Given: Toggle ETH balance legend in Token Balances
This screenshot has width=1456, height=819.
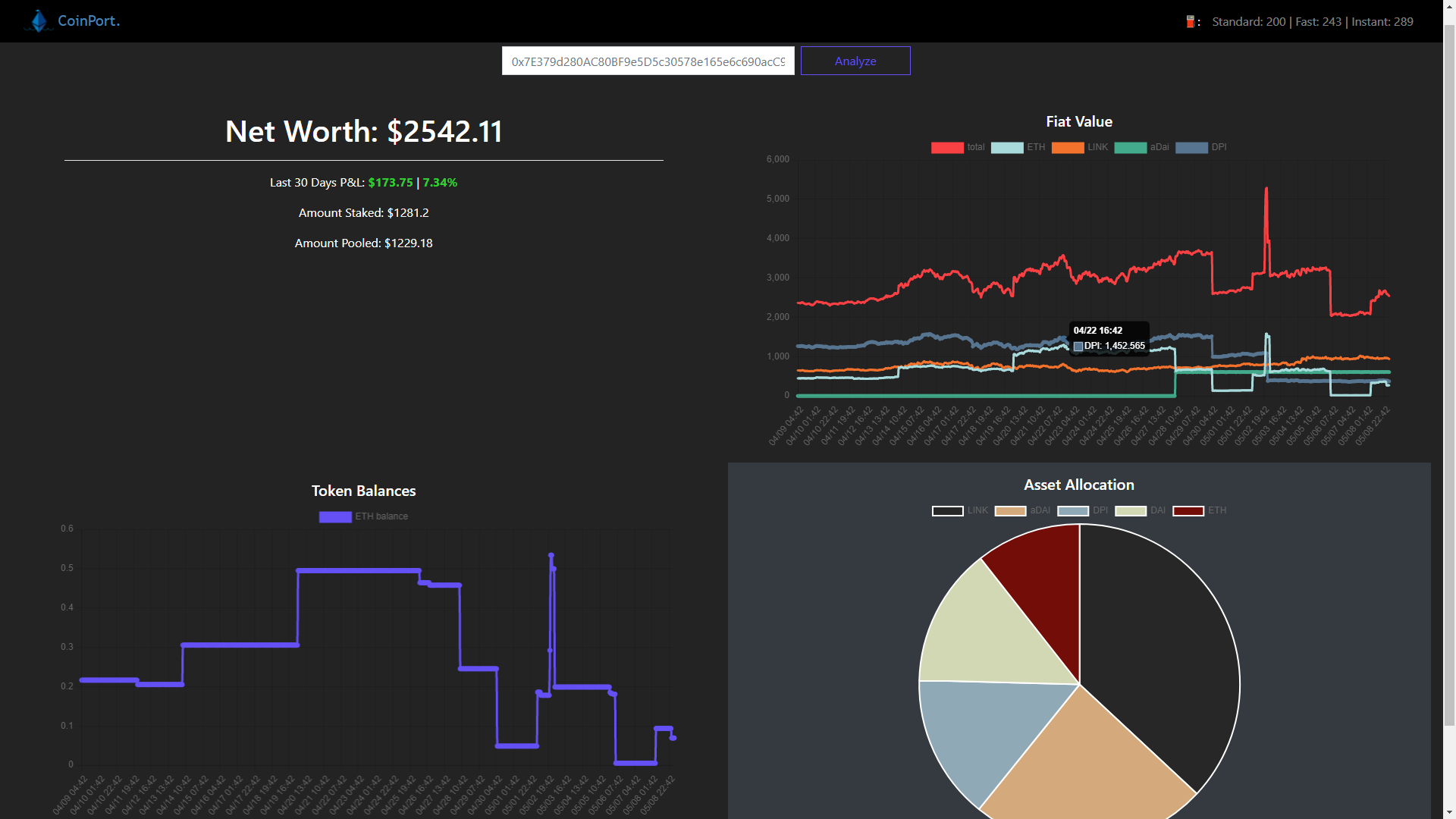Looking at the screenshot, I should (363, 516).
